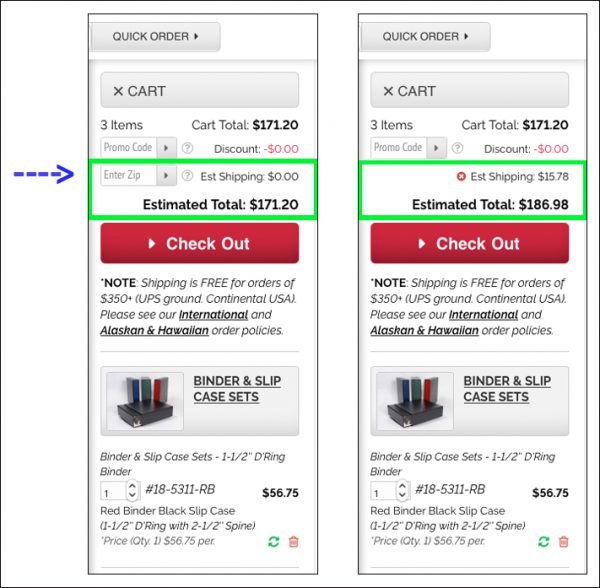Open Alaskan & Hawaiian link in right note

424,331
